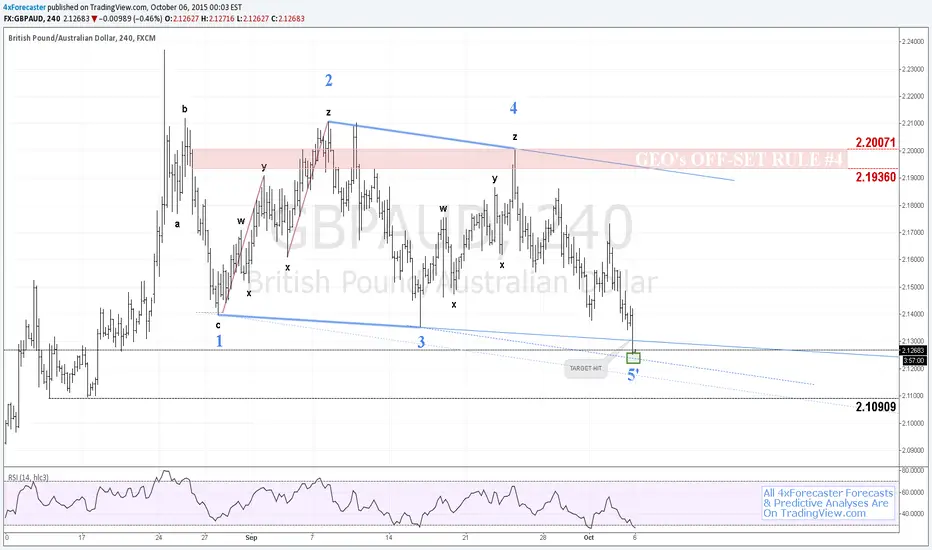Click the Sep date axis label
This screenshot has width=932, height=550.
pyautogui.click(x=251, y=538)
